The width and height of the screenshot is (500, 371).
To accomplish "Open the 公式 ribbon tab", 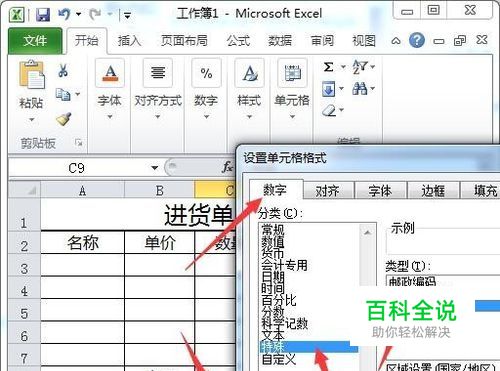I will [x=238, y=41].
